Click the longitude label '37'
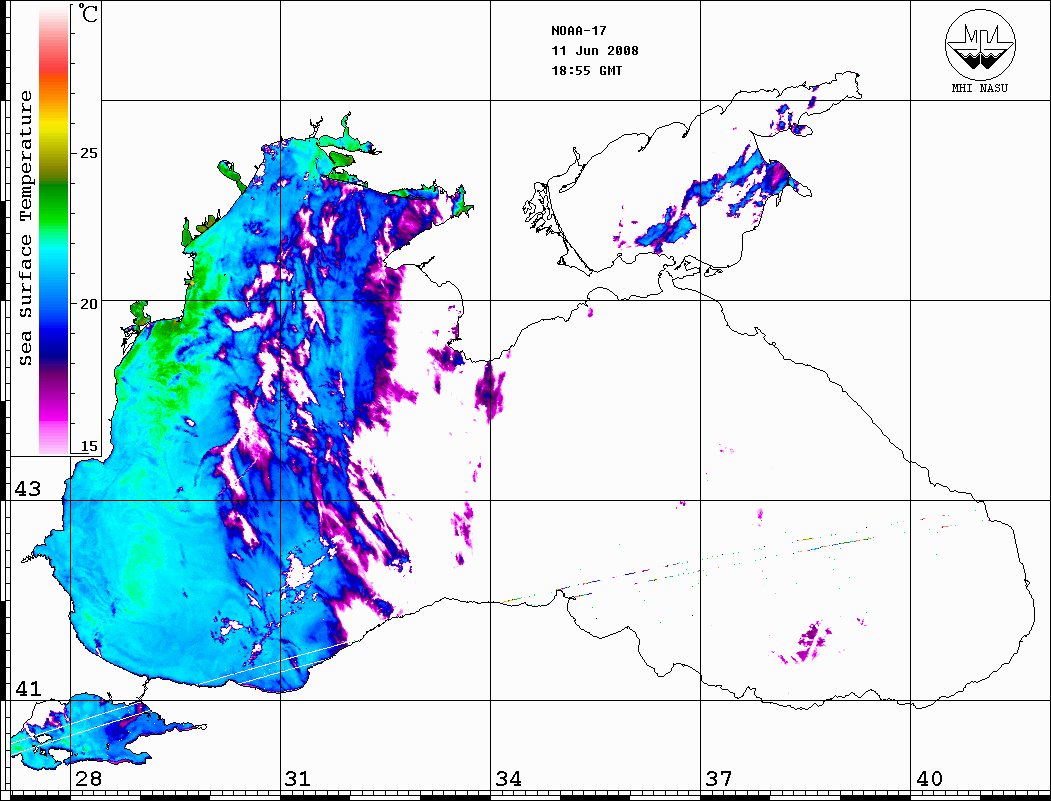This screenshot has height=801, width=1051. click(x=719, y=779)
